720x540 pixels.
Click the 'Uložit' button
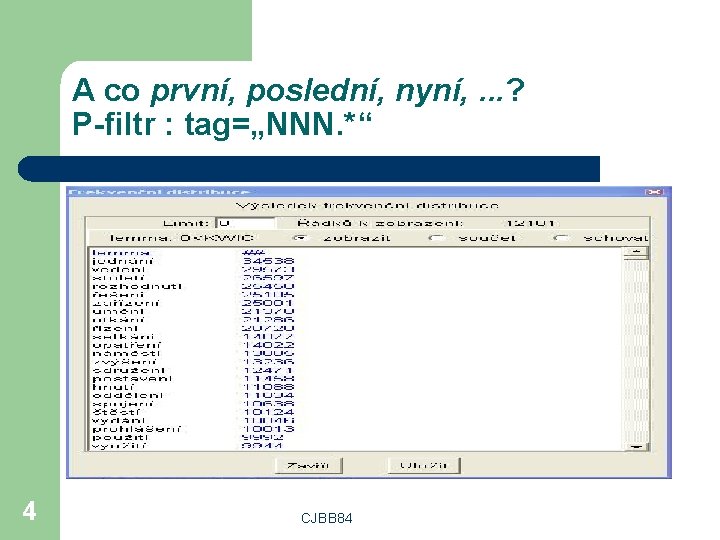(x=423, y=465)
